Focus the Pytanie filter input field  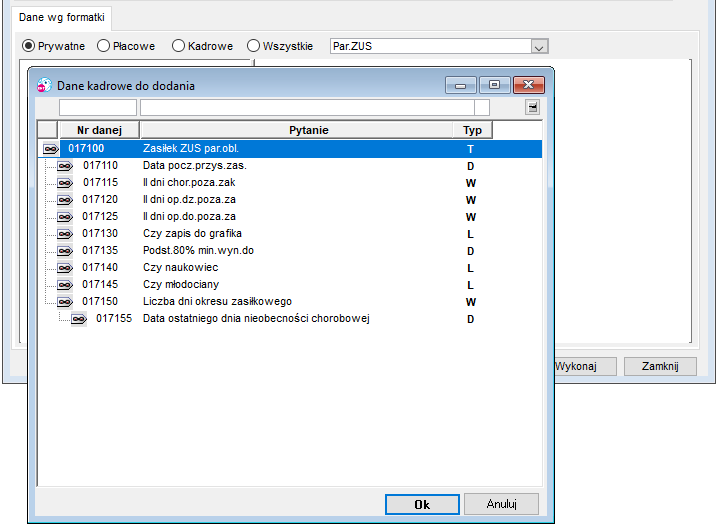click(307, 108)
